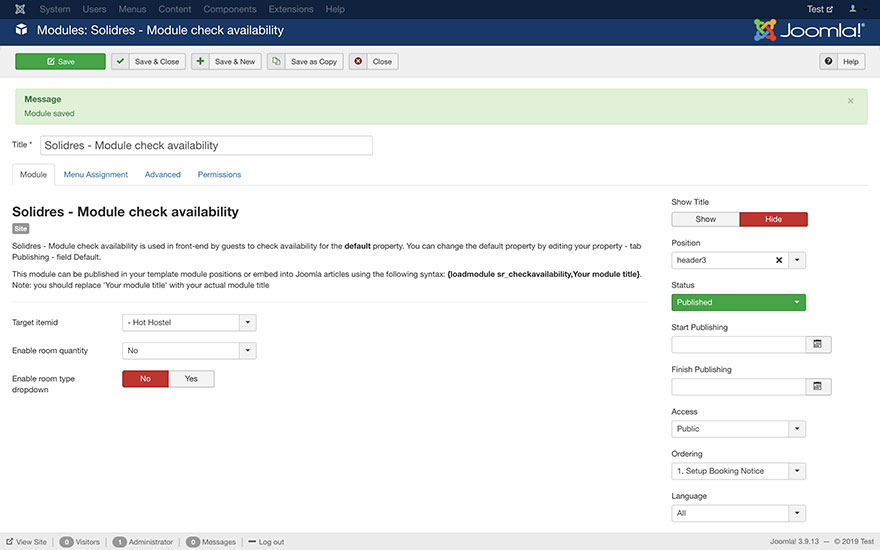The image size is (880, 550).
Task: Set room type dropdown to No
Action: tap(145, 379)
